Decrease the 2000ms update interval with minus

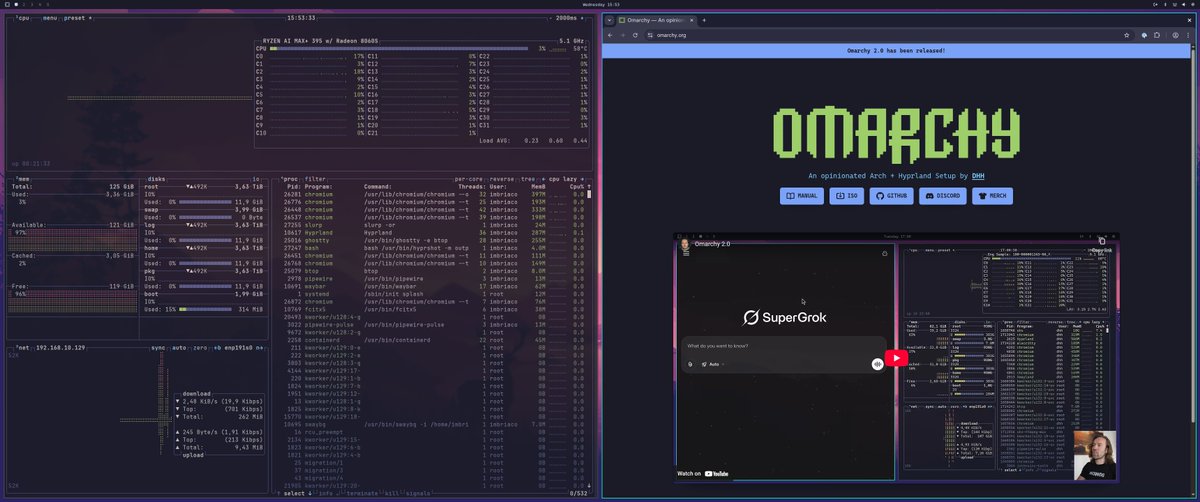[x=552, y=17]
